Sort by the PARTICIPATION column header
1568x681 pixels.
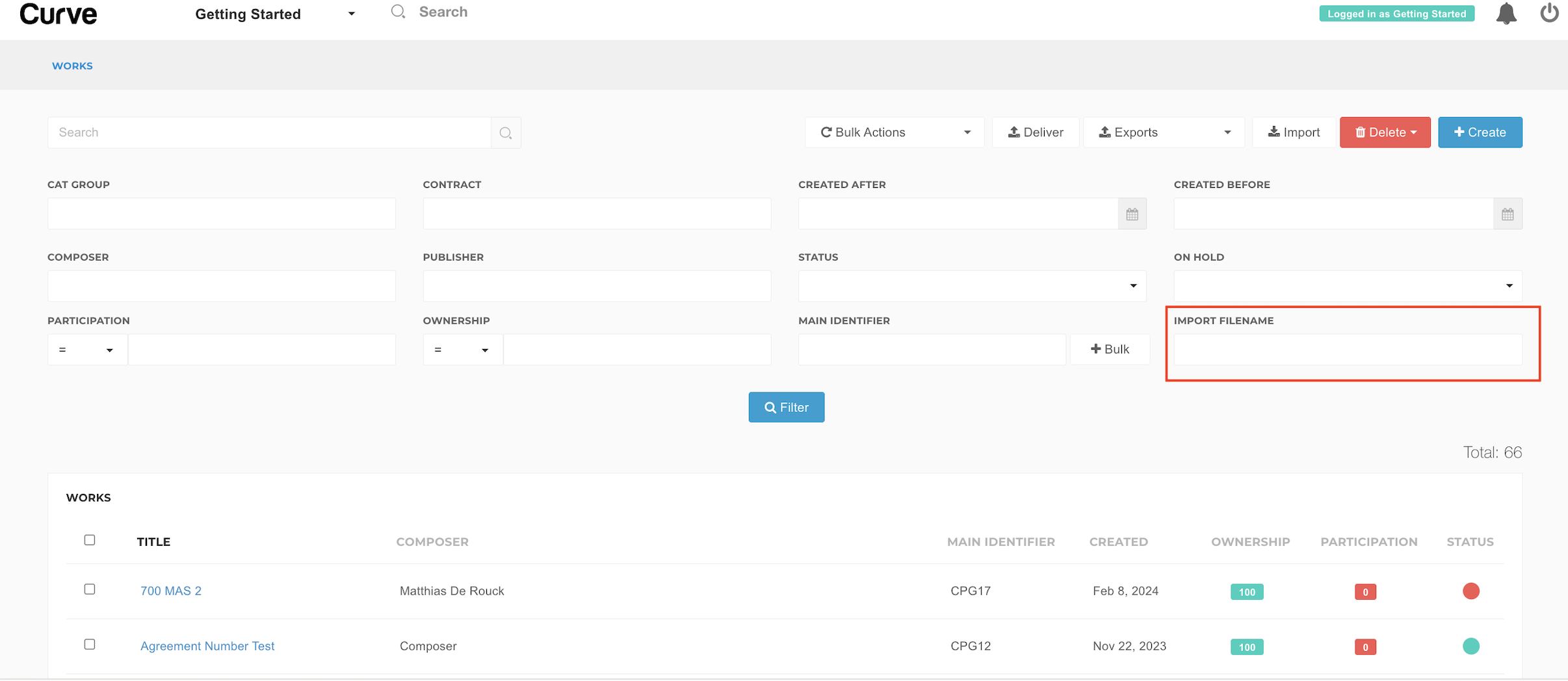[x=1368, y=542]
